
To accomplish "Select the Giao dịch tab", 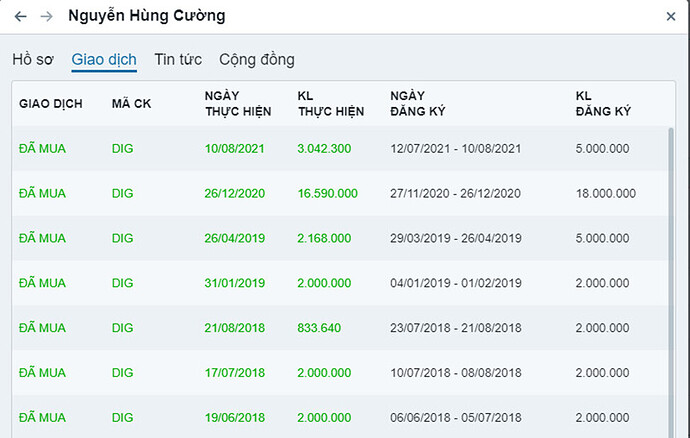I will coord(104,60).
